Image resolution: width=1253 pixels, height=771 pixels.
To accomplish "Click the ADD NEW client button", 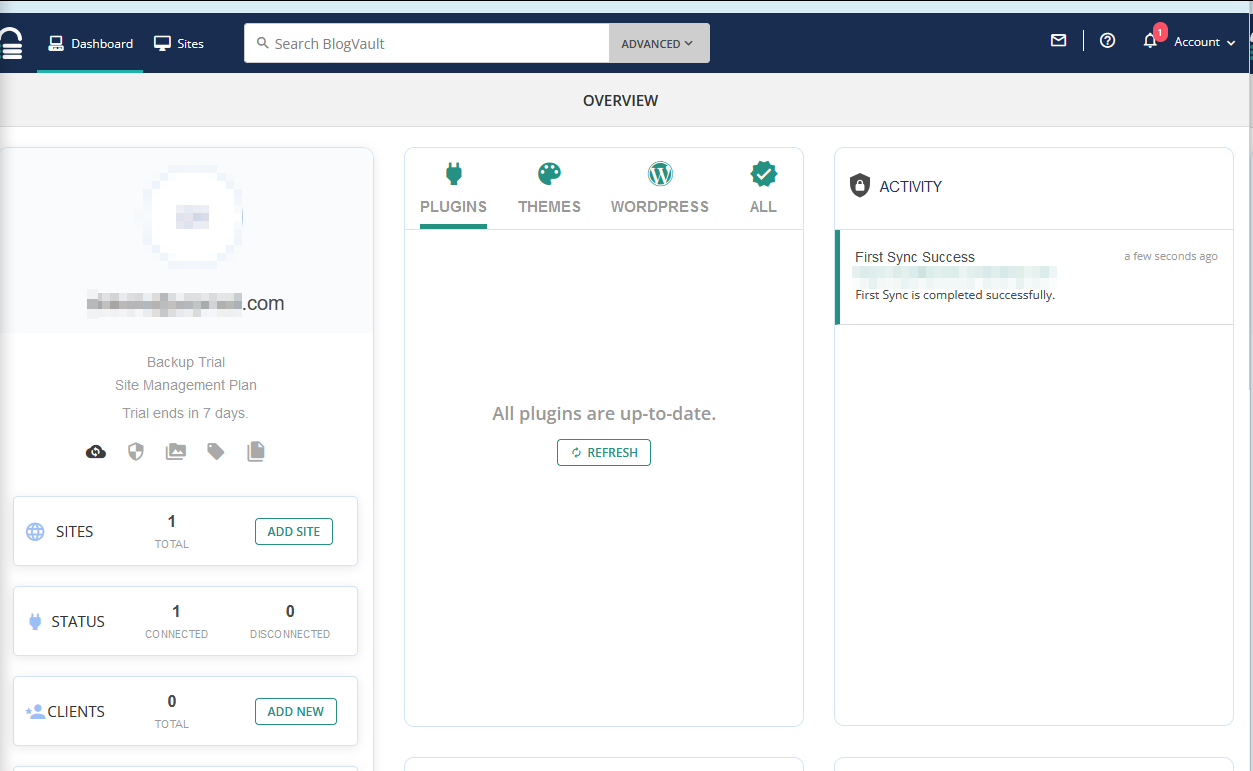I will [296, 711].
